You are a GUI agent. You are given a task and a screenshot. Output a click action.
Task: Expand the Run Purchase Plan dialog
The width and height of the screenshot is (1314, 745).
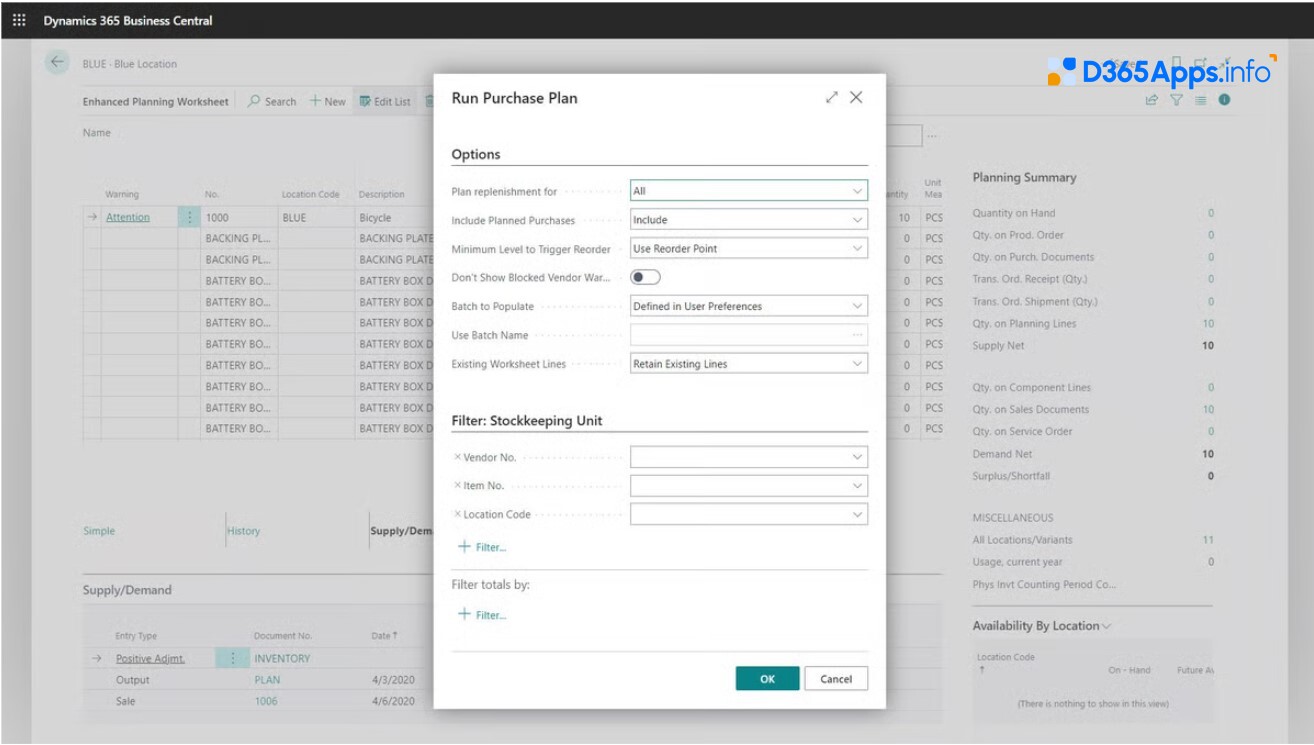click(831, 97)
